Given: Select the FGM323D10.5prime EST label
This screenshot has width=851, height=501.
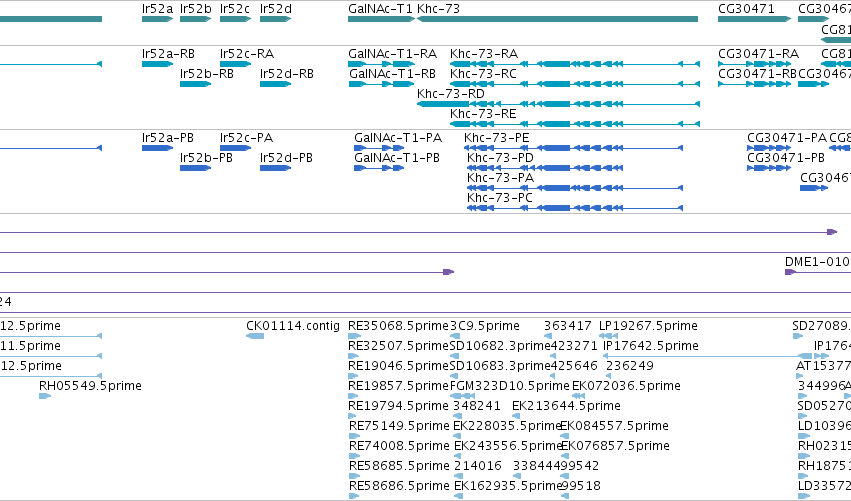Looking at the screenshot, I should click(x=510, y=386).
